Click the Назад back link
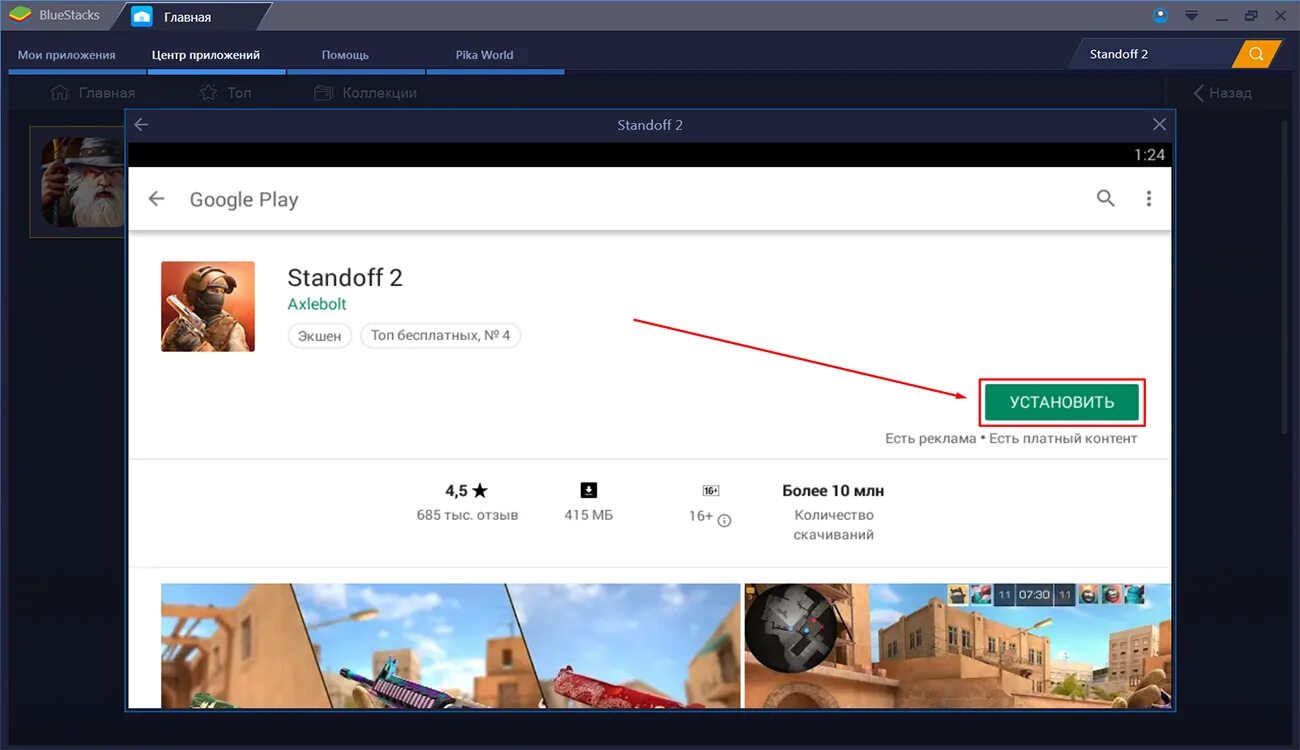The height and width of the screenshot is (750, 1300). point(1222,93)
